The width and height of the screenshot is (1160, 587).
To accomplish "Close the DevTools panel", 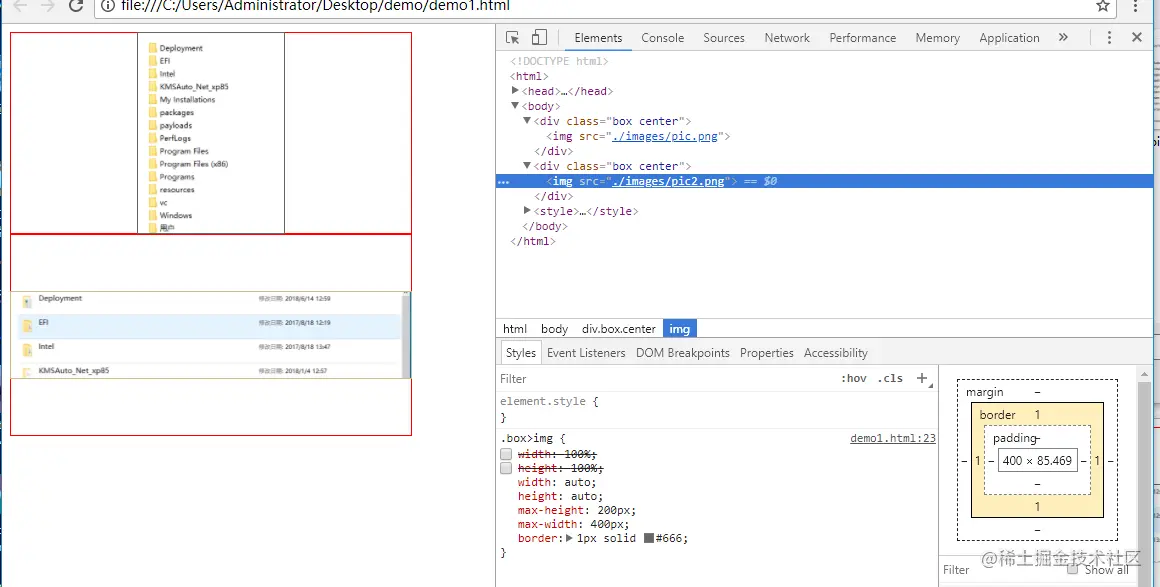I will pyautogui.click(x=1137, y=38).
